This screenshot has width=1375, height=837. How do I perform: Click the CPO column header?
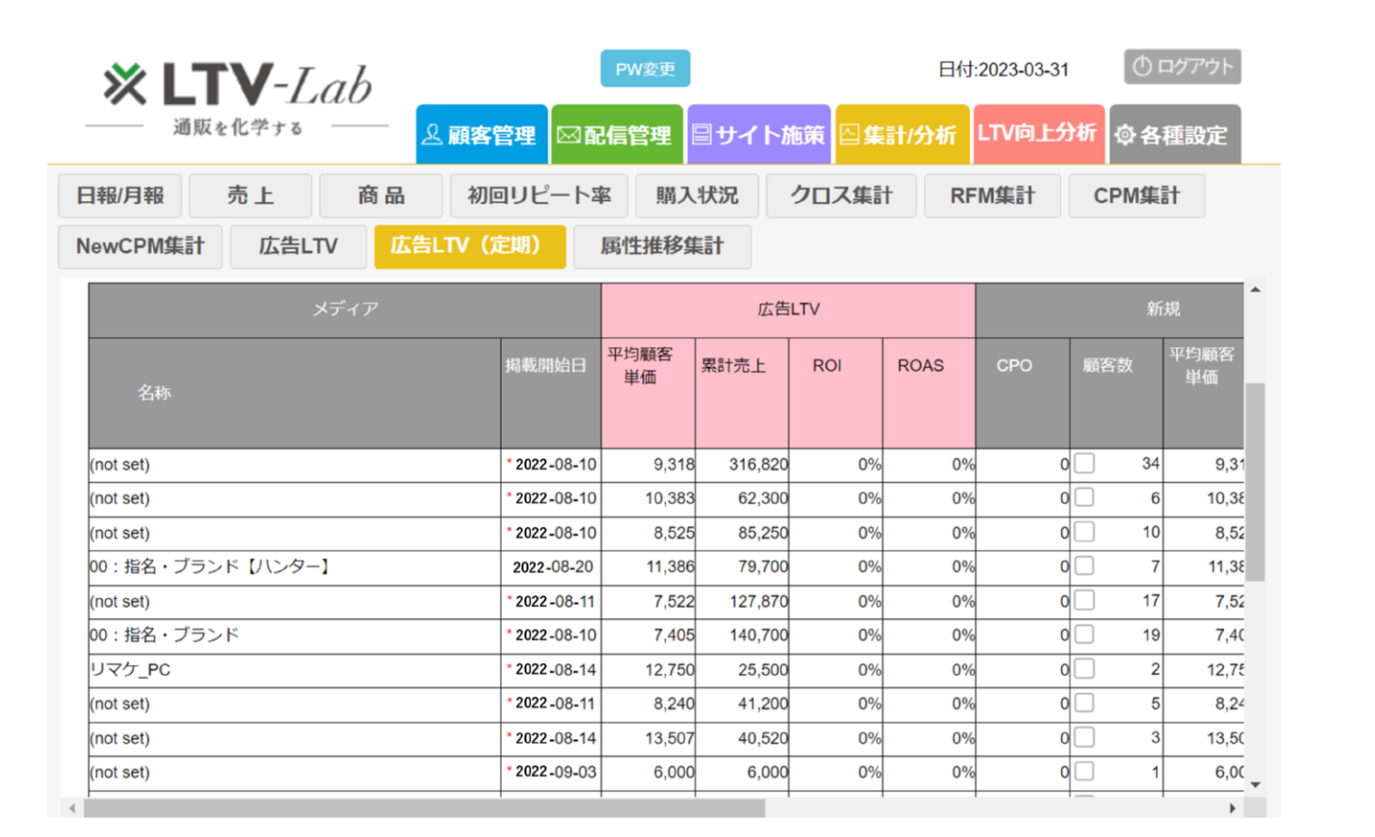pos(1023,393)
